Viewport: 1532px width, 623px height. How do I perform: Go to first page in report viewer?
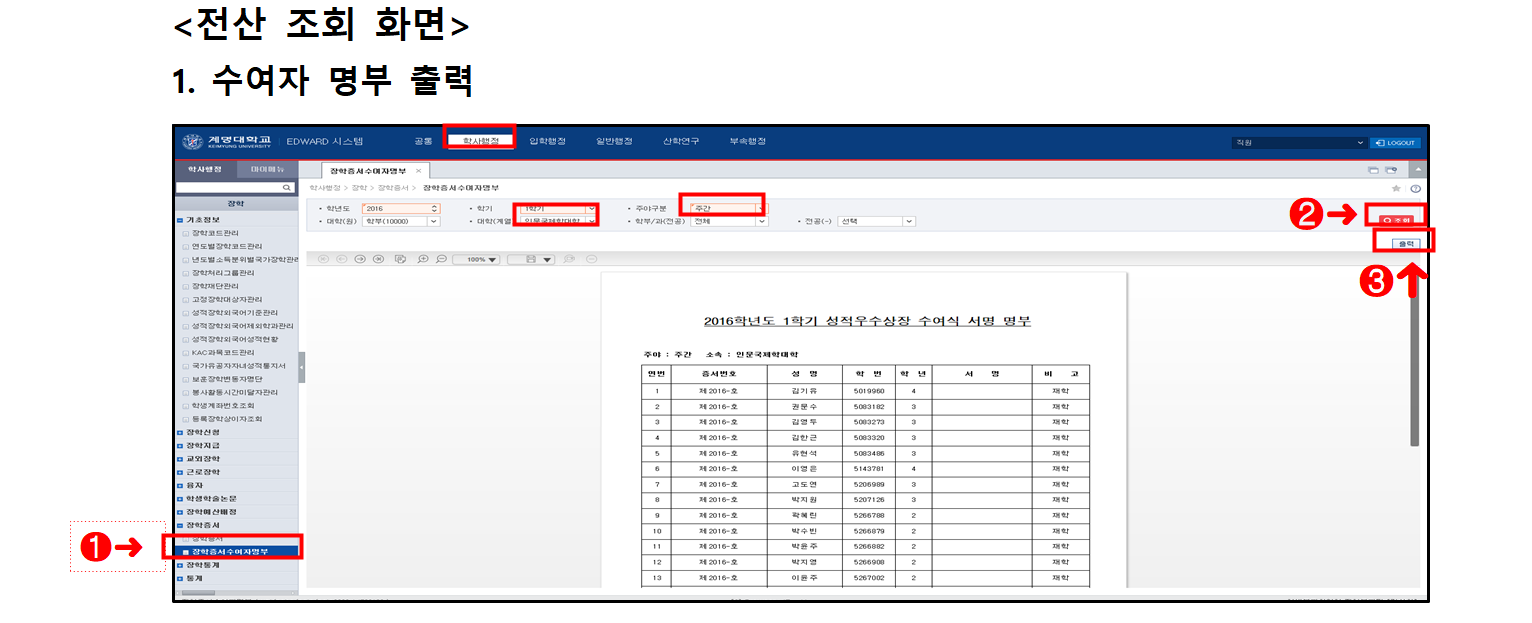point(323,259)
